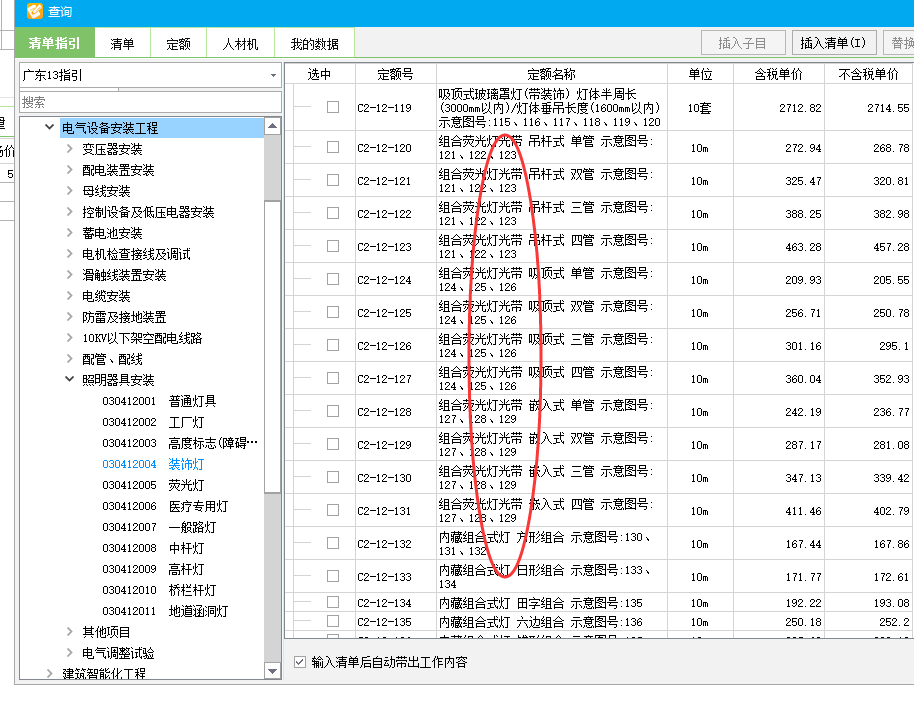
Task: Click tree scrollbar down arrow
Action: (272, 671)
